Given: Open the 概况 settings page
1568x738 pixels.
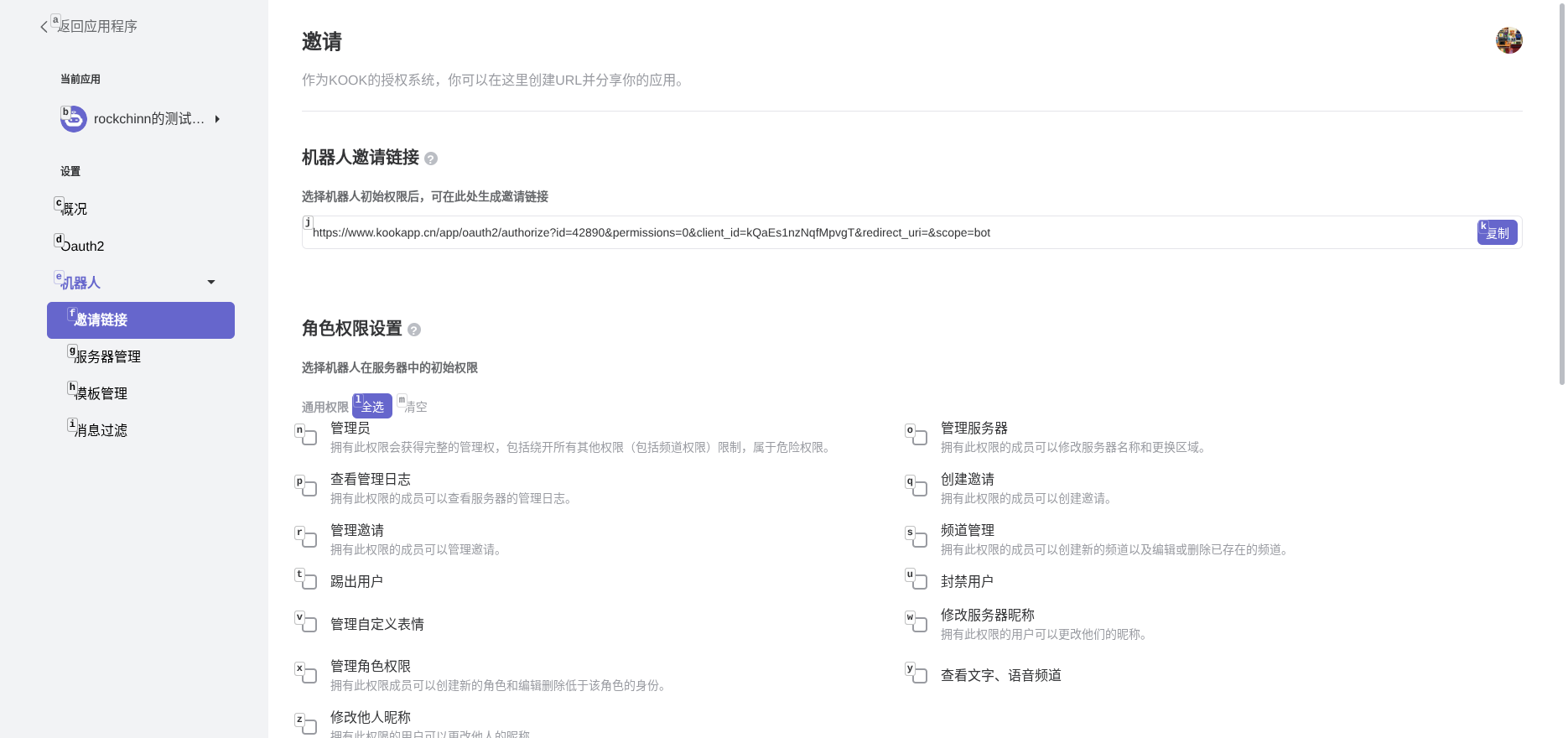Looking at the screenshot, I should [x=74, y=209].
